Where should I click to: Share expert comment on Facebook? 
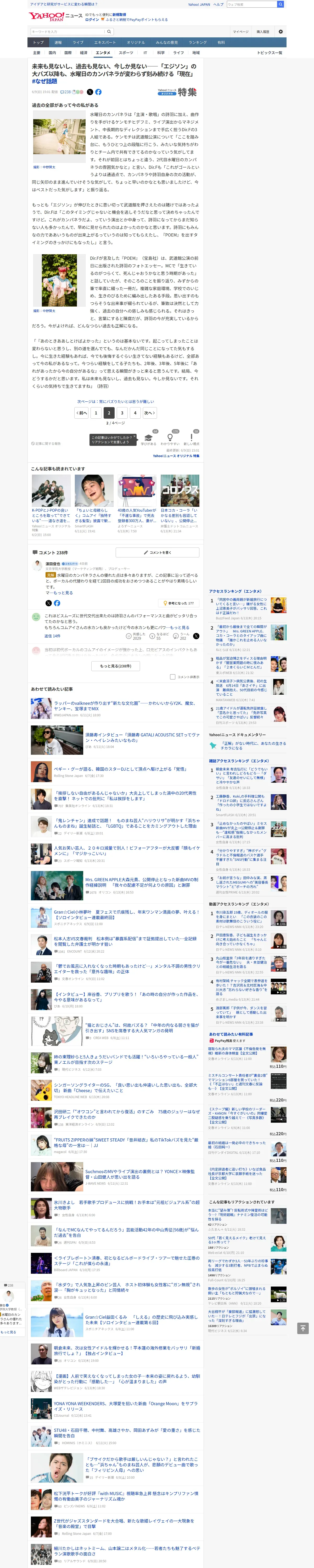[57, 603]
